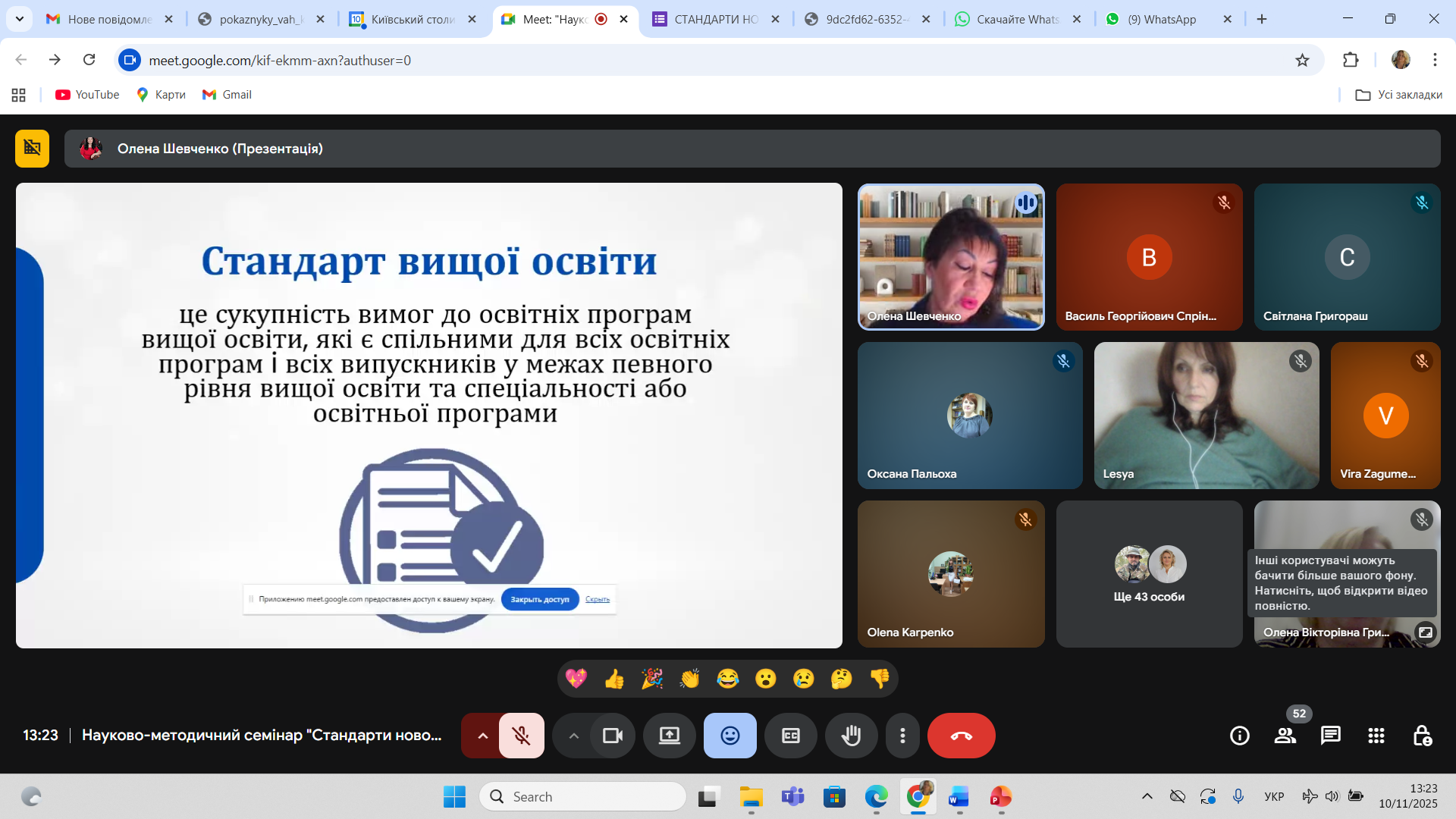
Task: Expand video settings chevron near camera
Action: pyautogui.click(x=573, y=736)
